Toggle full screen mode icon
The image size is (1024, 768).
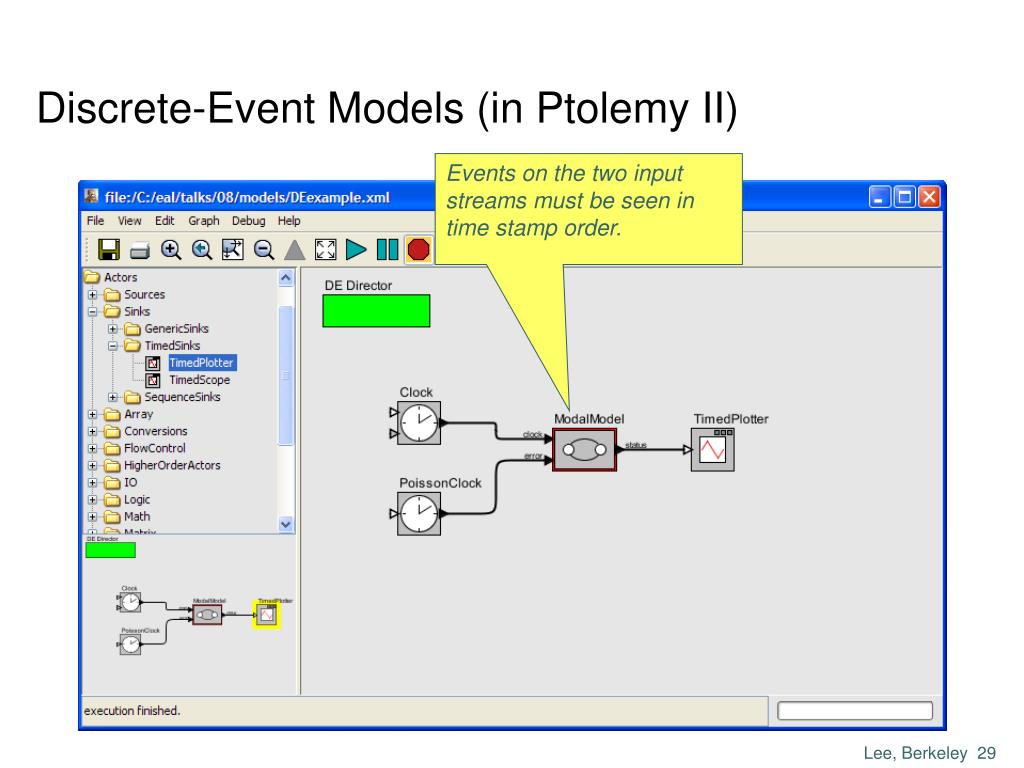(x=325, y=249)
